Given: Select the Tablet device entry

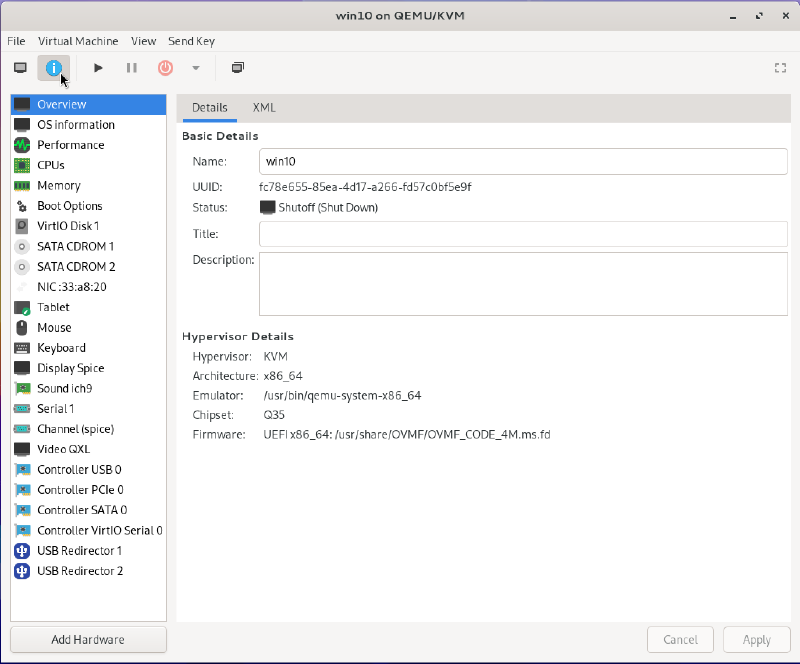Looking at the screenshot, I should 88,307.
